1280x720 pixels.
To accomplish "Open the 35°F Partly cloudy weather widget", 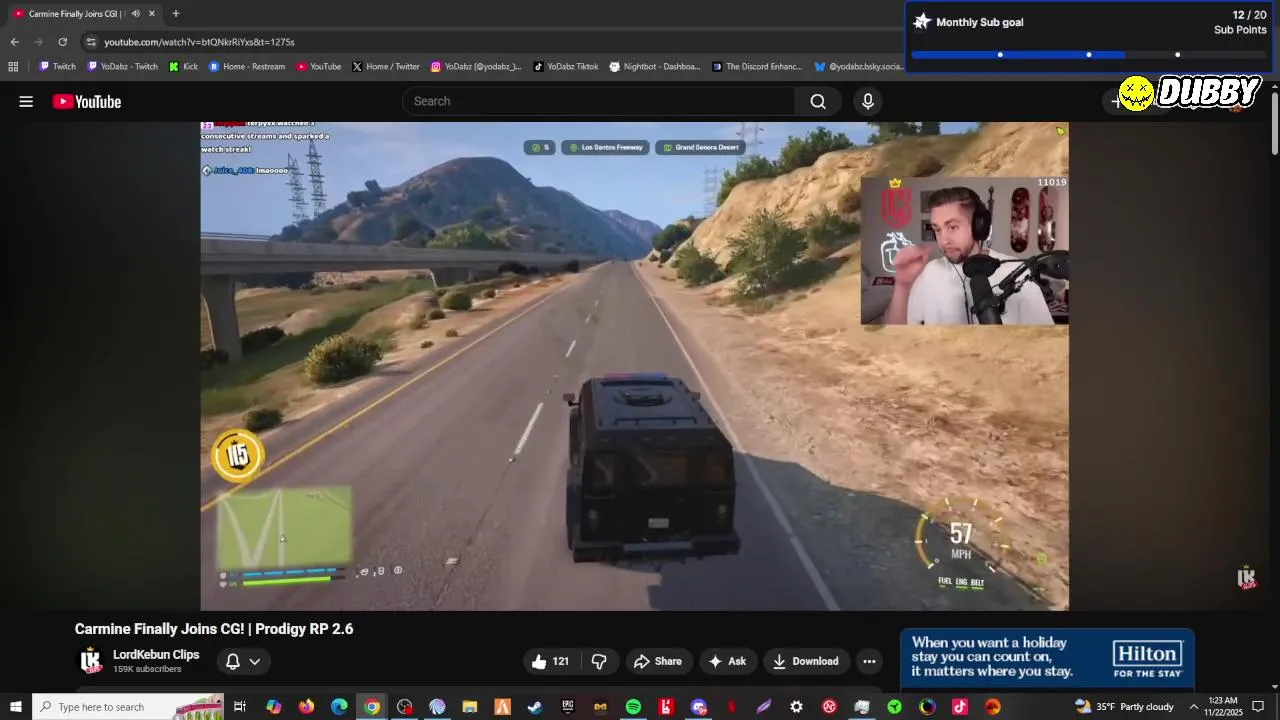I will pos(1124,707).
